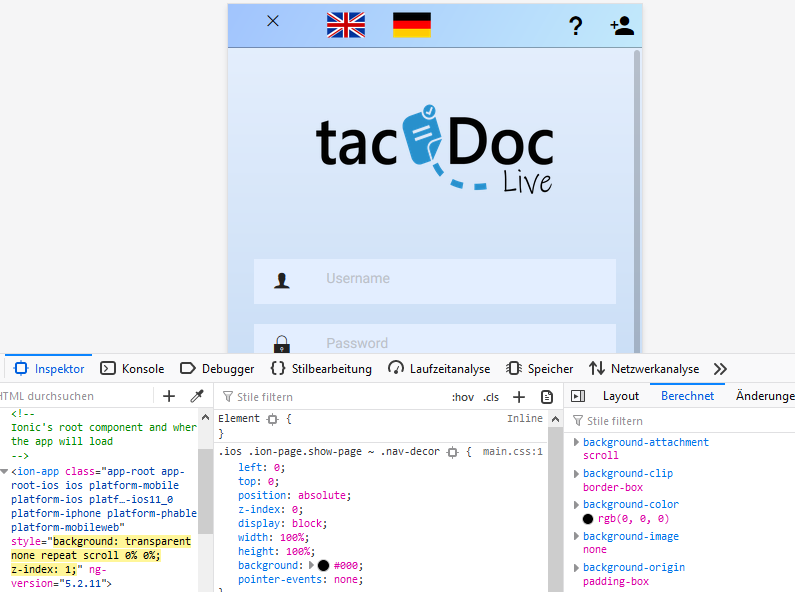Focus the HTML durchsuchen search field

pyautogui.click(x=76, y=396)
